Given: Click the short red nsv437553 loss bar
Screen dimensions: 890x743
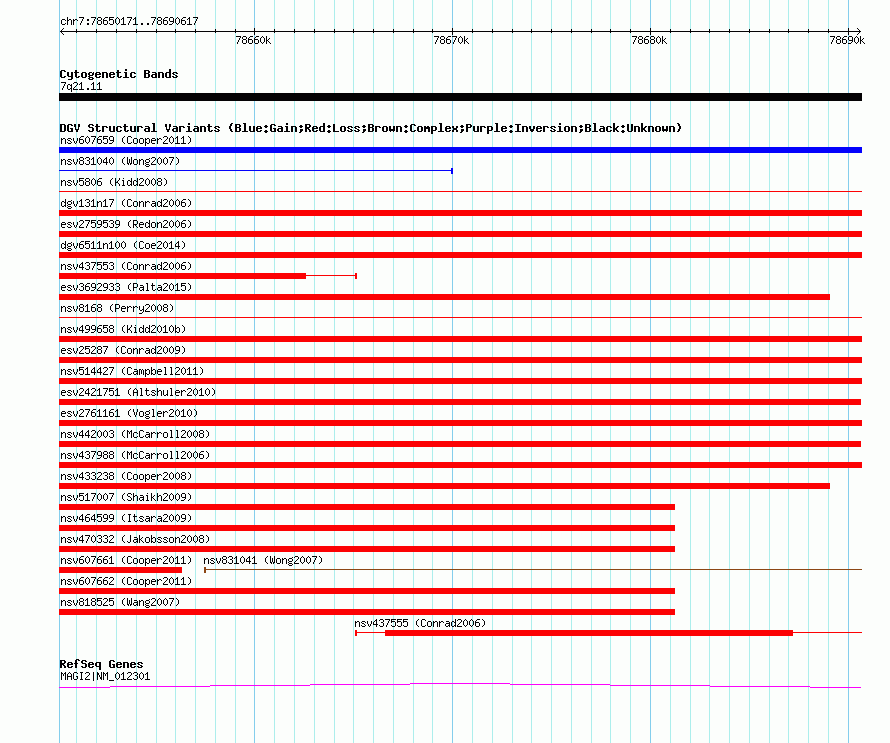Looking at the screenshot, I should [183, 276].
